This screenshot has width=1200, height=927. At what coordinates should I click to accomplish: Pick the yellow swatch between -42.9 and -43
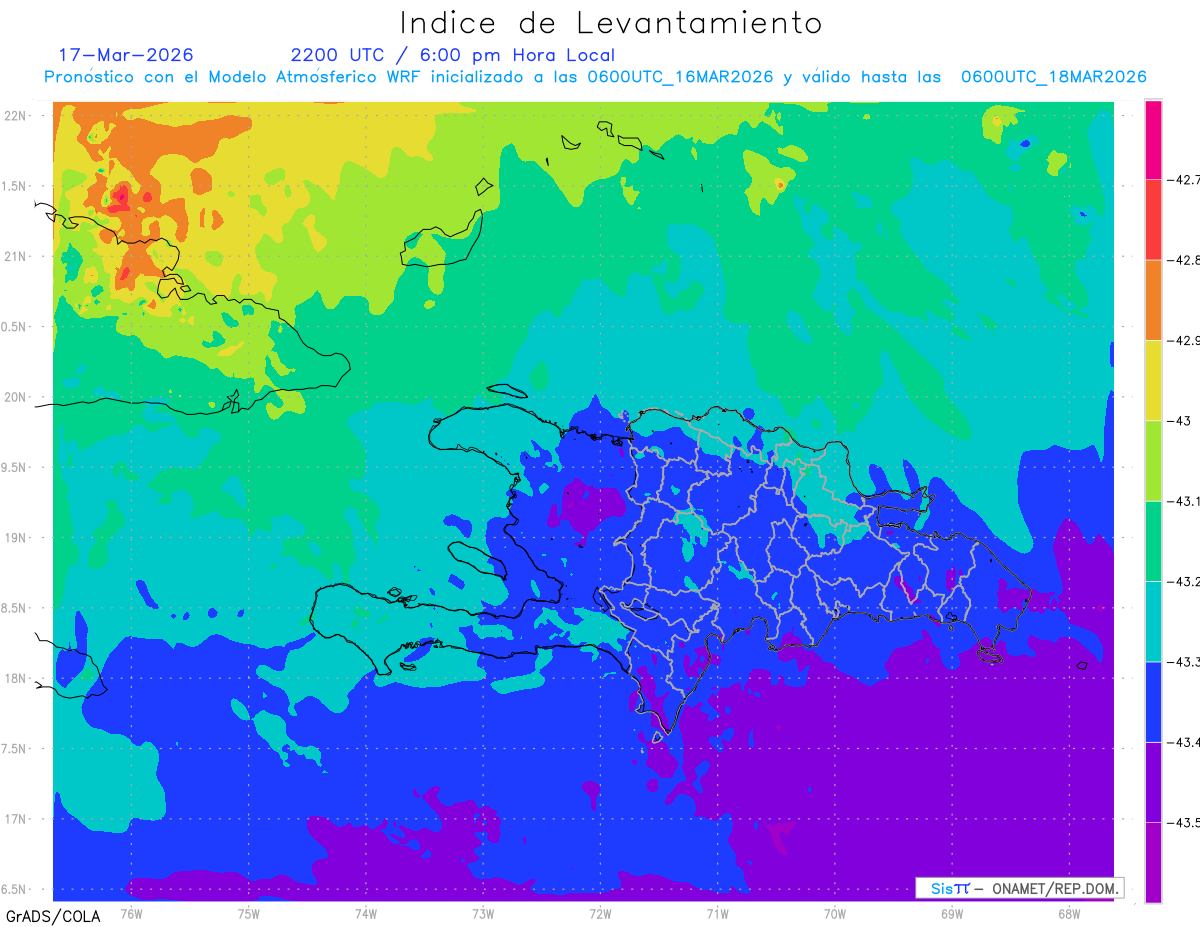pyautogui.click(x=1153, y=381)
